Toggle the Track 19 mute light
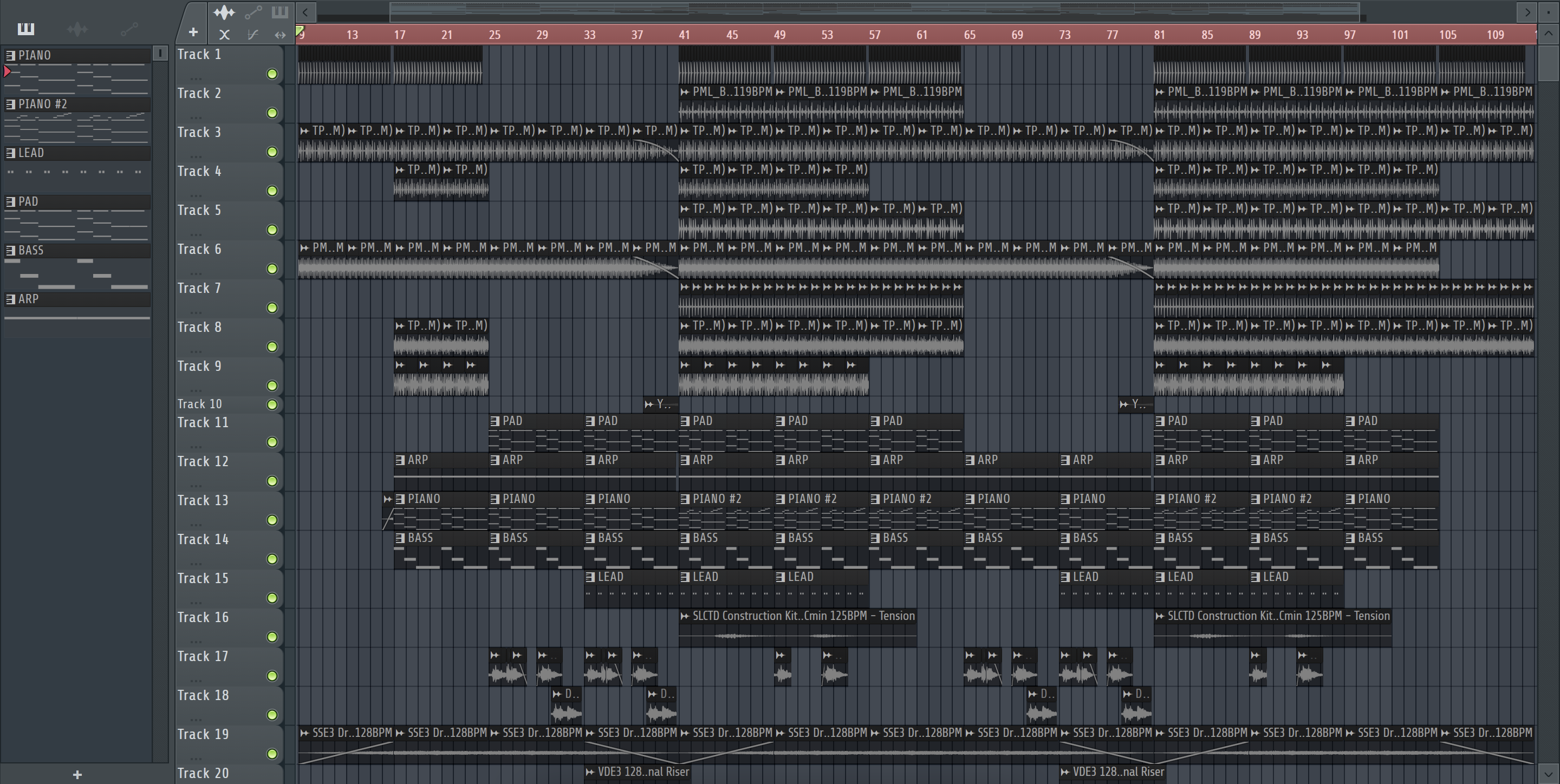Viewport: 1560px width, 784px height. tap(272, 754)
